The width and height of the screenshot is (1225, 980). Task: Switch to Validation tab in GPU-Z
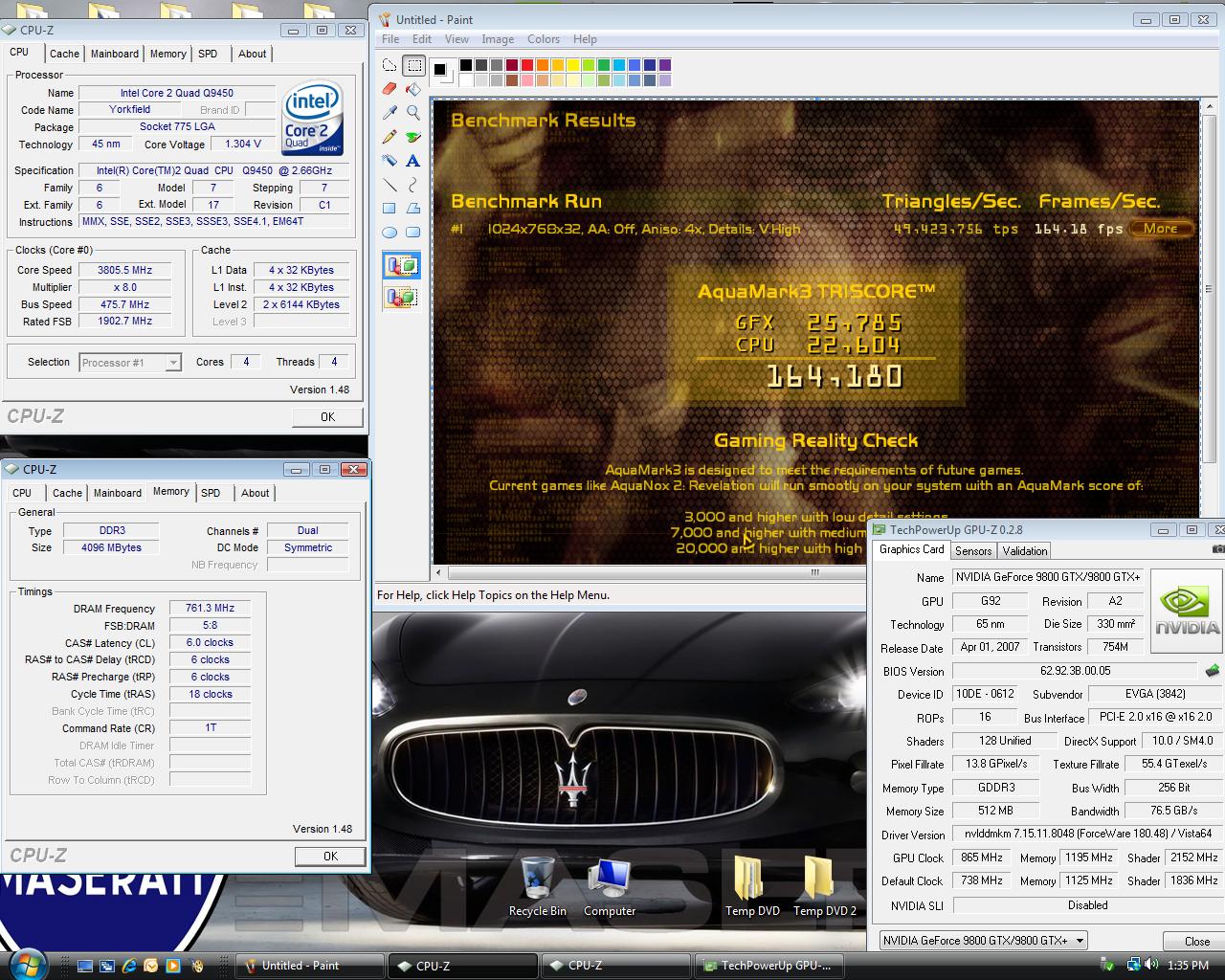click(x=1025, y=551)
